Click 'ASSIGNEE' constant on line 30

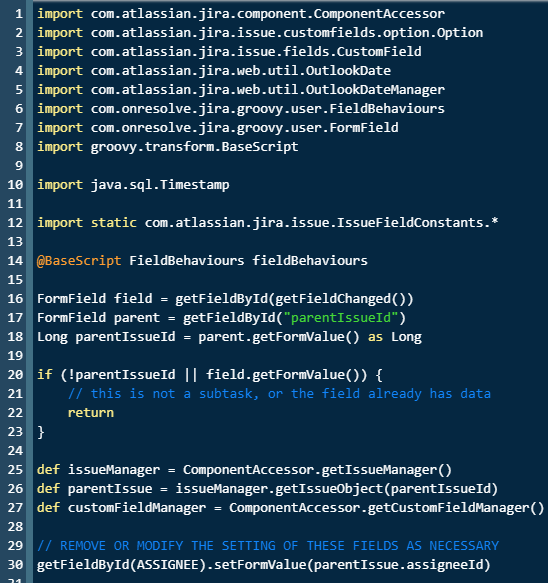pyautogui.click(x=167, y=565)
